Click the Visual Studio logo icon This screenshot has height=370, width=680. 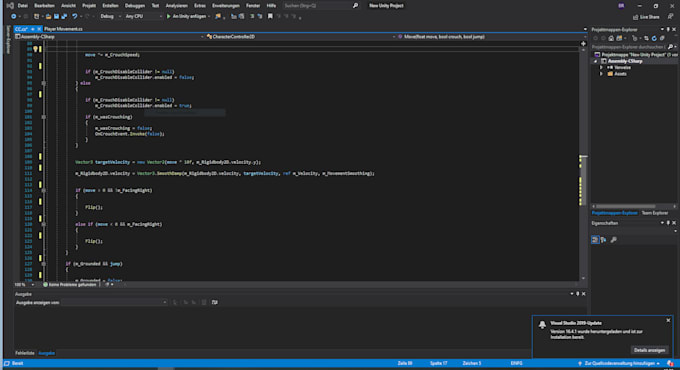tap(10, 6)
